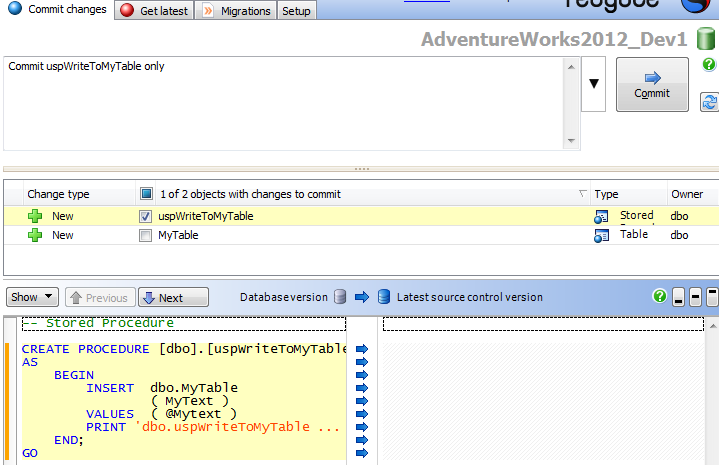Click the diff arrow next to INSERT line
Viewport: 719px width, 465px height.
(x=362, y=388)
